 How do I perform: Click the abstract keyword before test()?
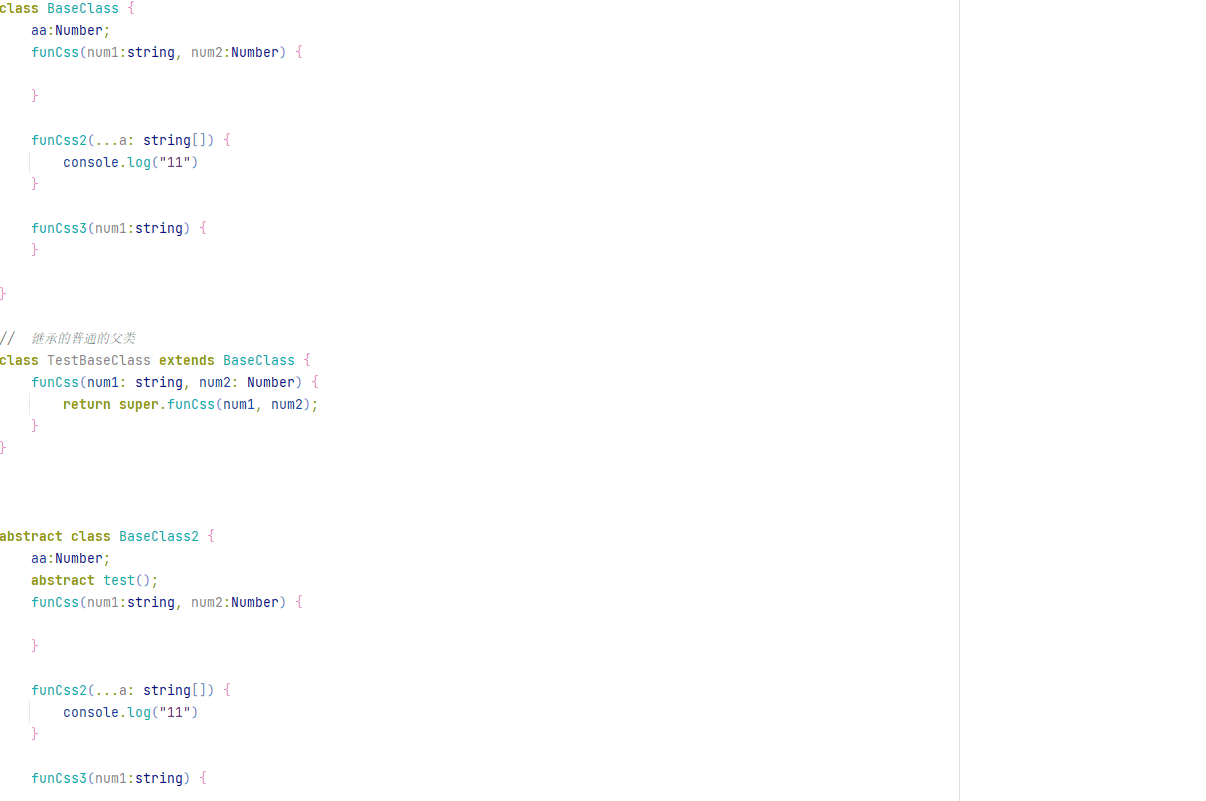(62, 580)
